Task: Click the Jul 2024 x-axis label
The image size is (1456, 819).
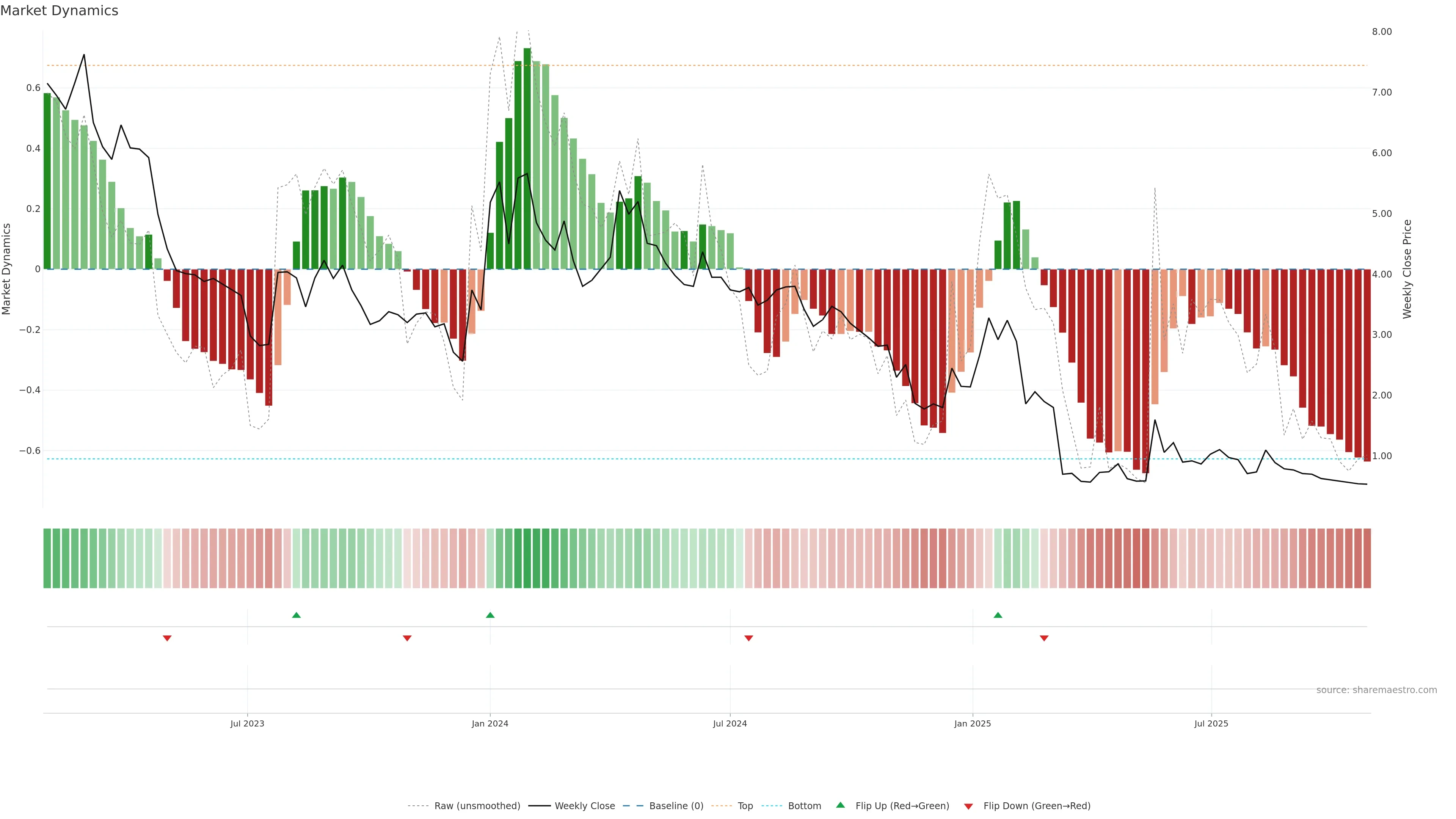Action: 730,723
